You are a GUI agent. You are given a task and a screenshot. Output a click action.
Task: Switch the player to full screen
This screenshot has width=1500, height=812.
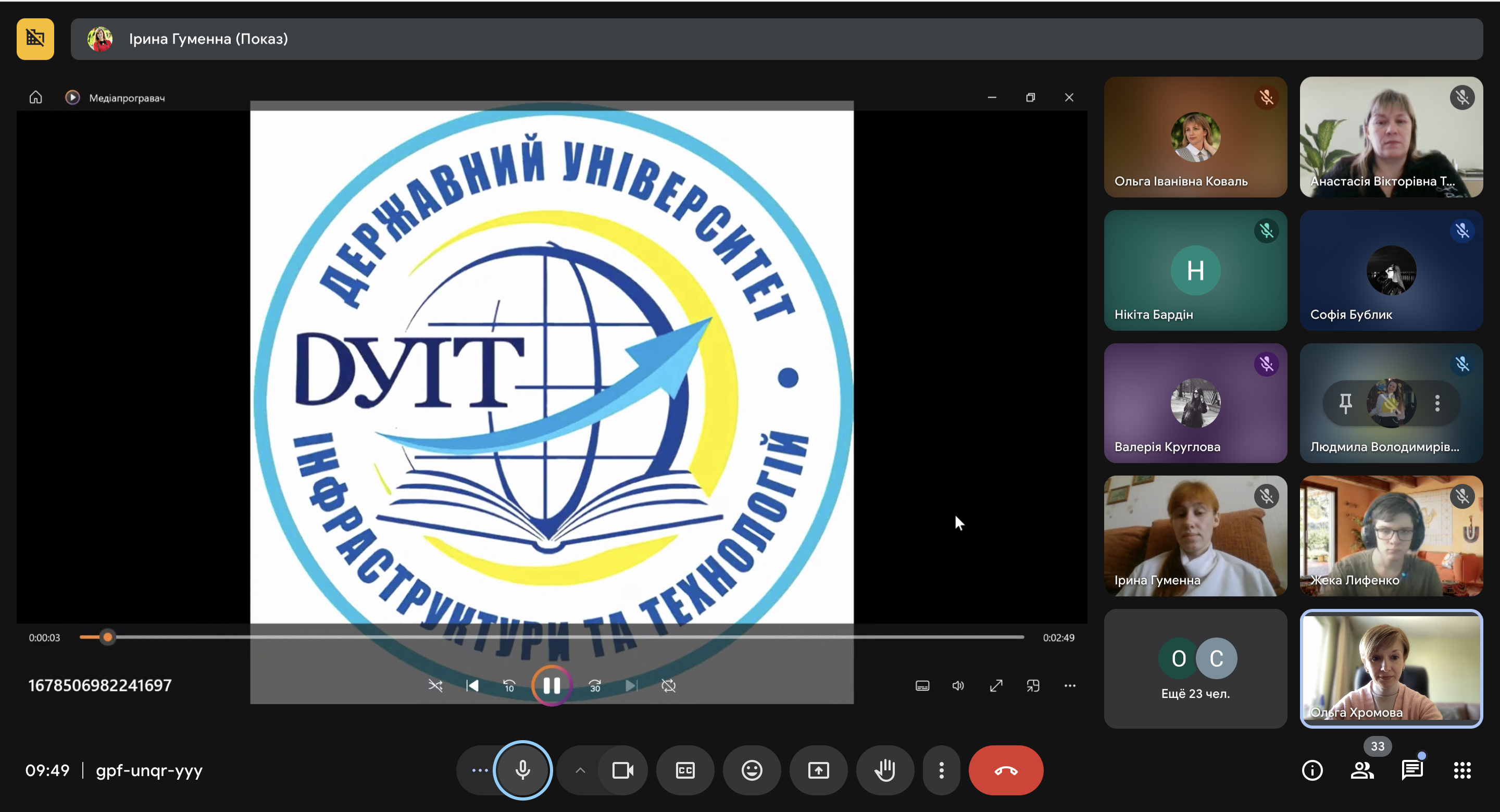click(996, 685)
